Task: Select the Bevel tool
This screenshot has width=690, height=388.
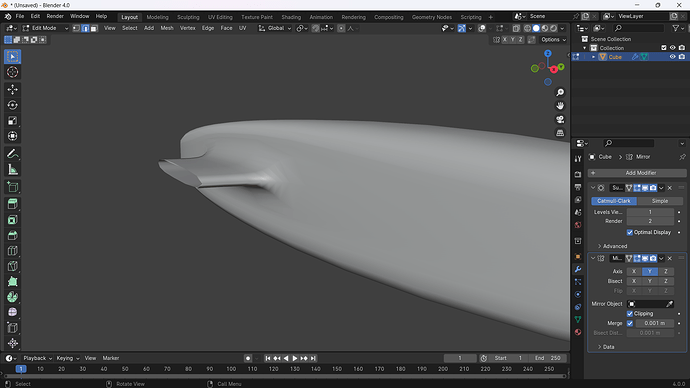Action: click(12, 235)
